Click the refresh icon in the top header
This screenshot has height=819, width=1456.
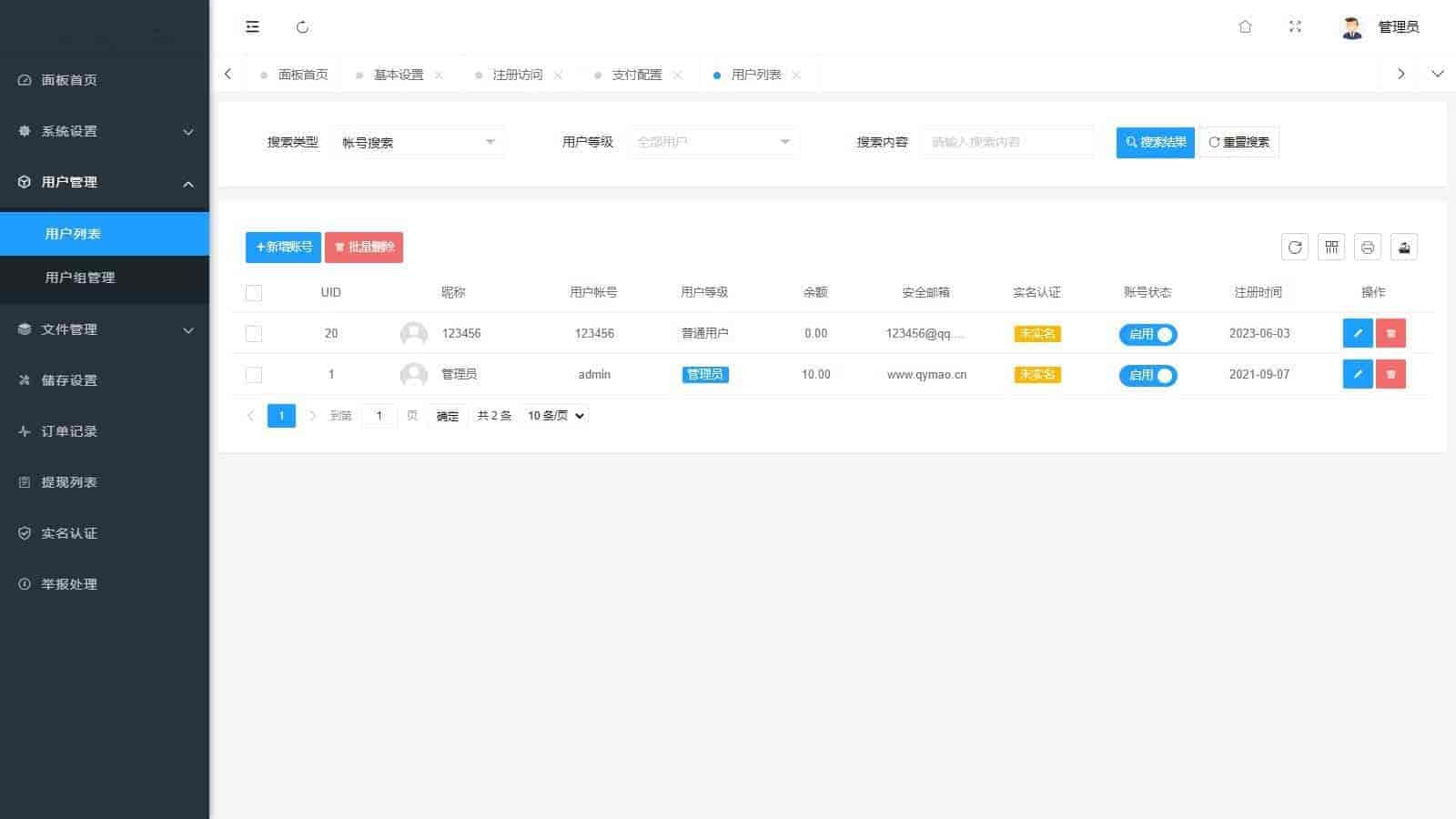click(303, 27)
